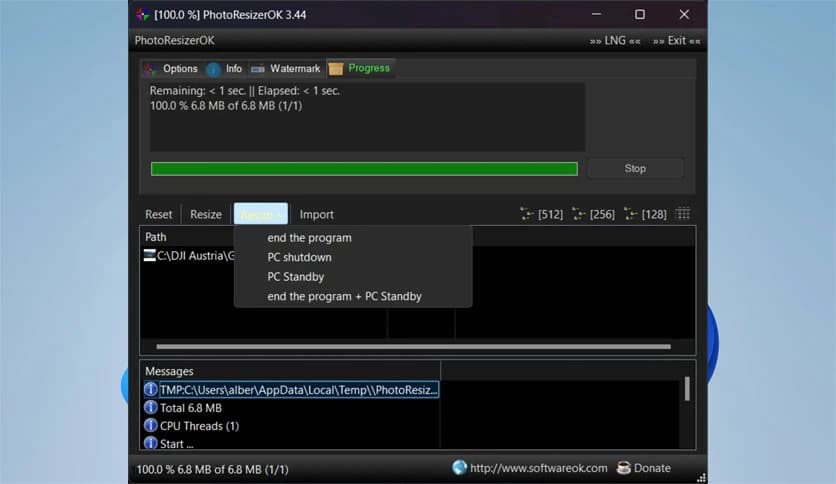Screen dimensions: 836x484
Task: Open the Options tab
Action: tap(171, 69)
